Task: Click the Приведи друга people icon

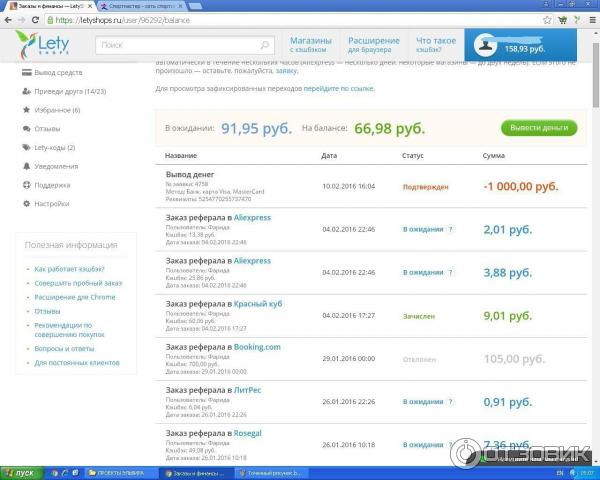Action: [x=26, y=91]
